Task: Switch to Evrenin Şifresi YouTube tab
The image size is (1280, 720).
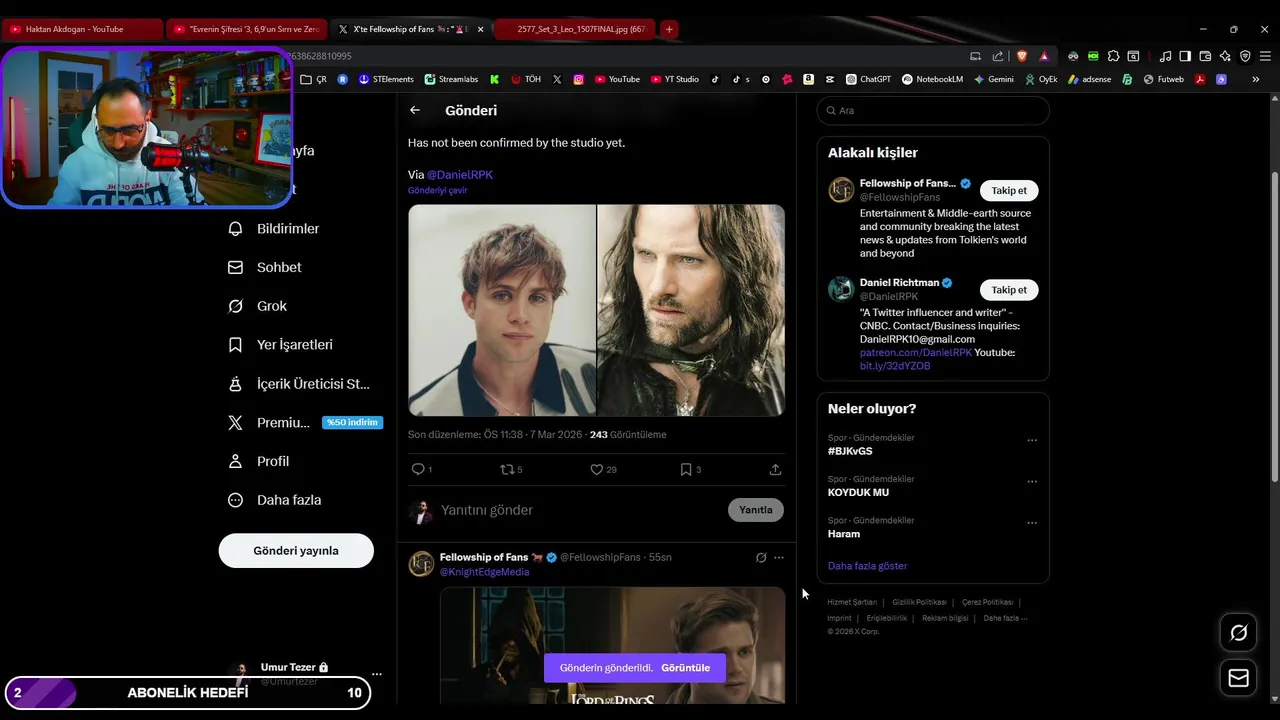Action: pyautogui.click(x=246, y=29)
